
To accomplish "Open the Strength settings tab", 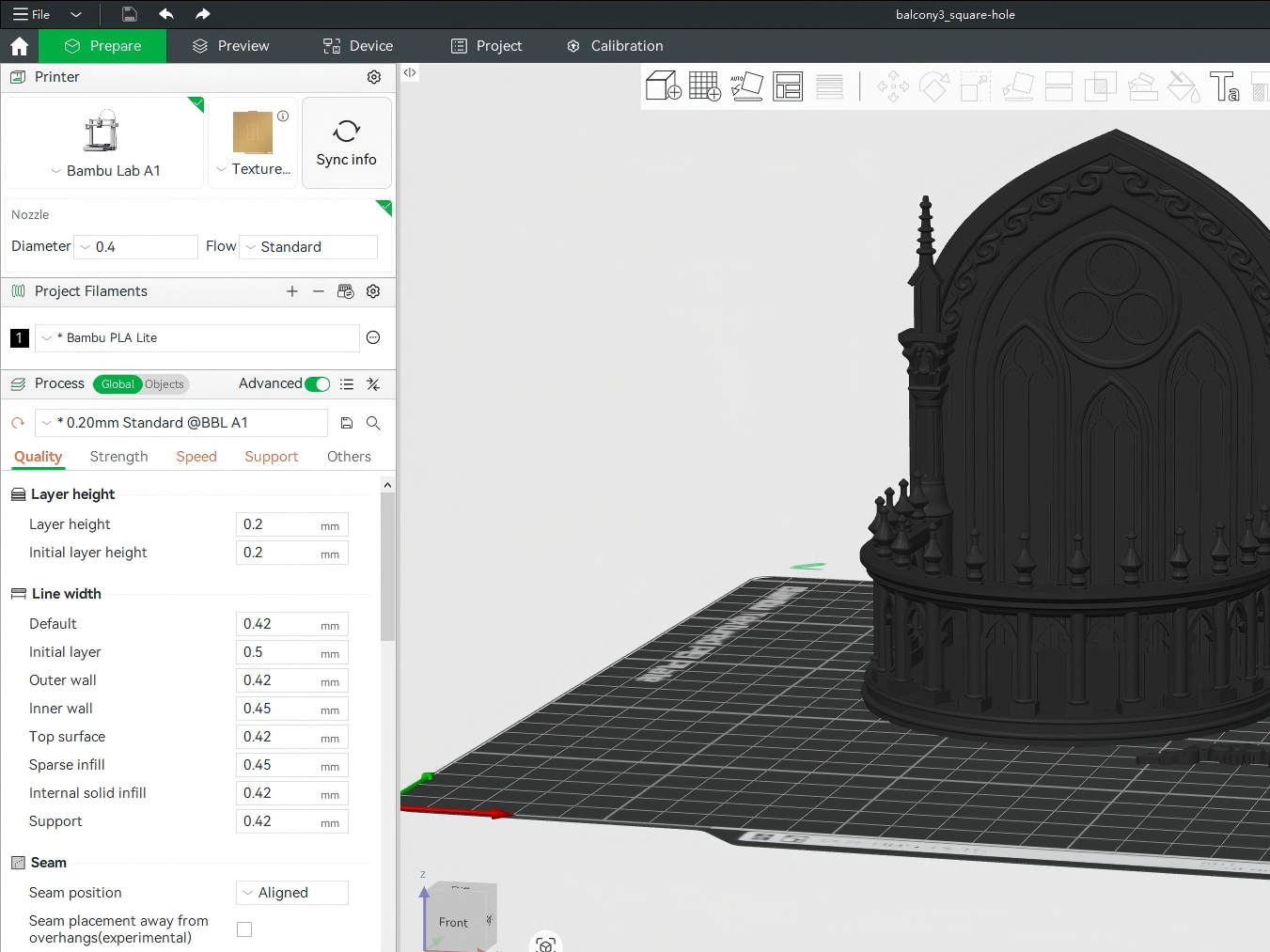I will click(118, 457).
